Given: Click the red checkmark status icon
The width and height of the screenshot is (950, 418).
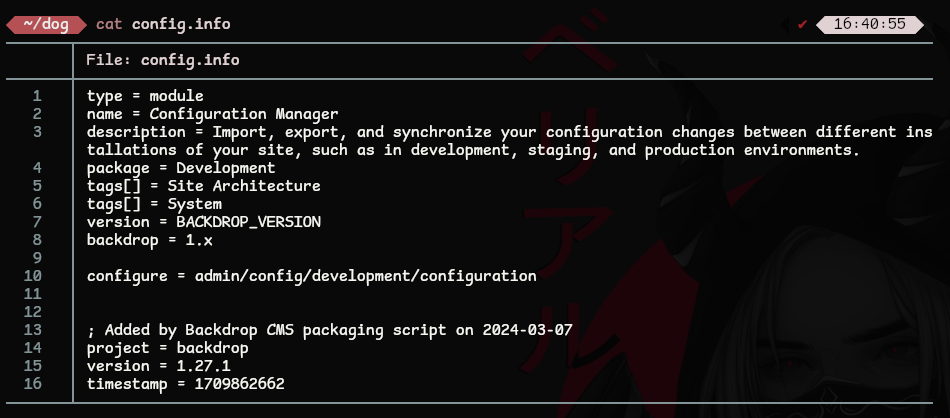Looking at the screenshot, I should tap(802, 25).
